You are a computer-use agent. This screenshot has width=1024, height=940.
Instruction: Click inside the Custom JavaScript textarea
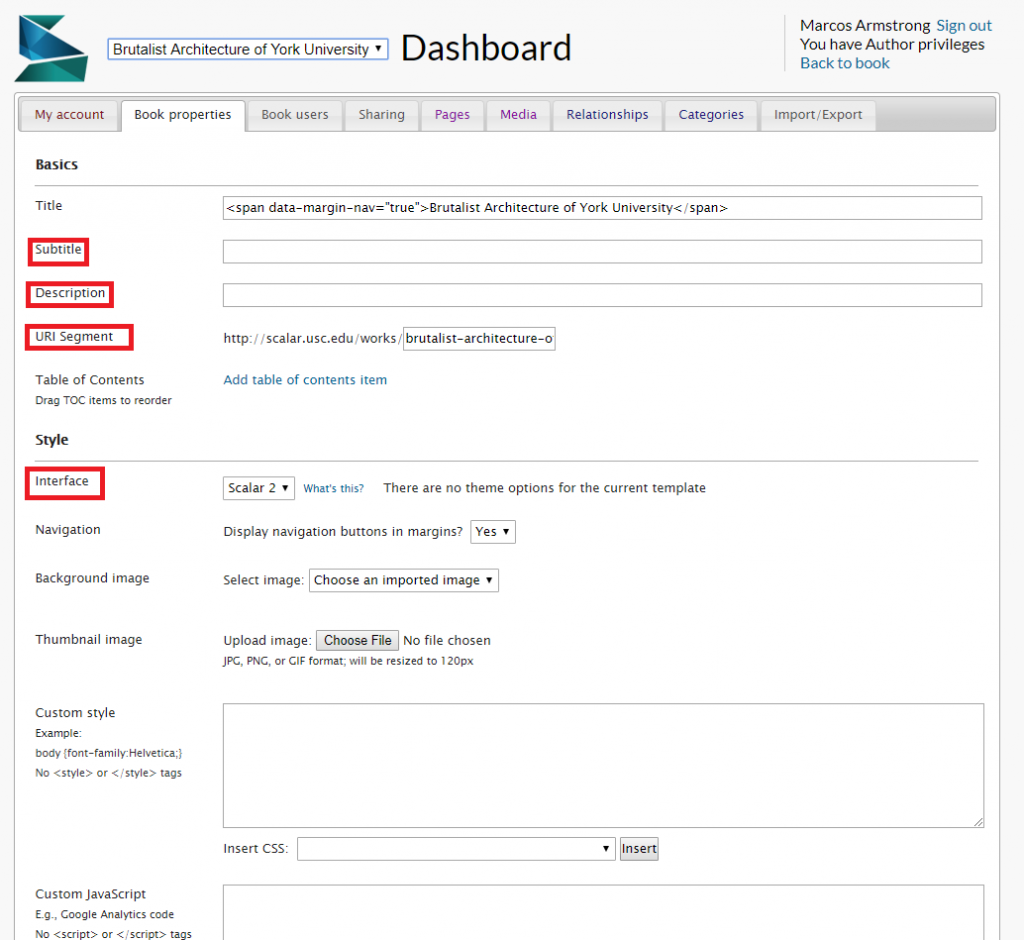[603, 913]
